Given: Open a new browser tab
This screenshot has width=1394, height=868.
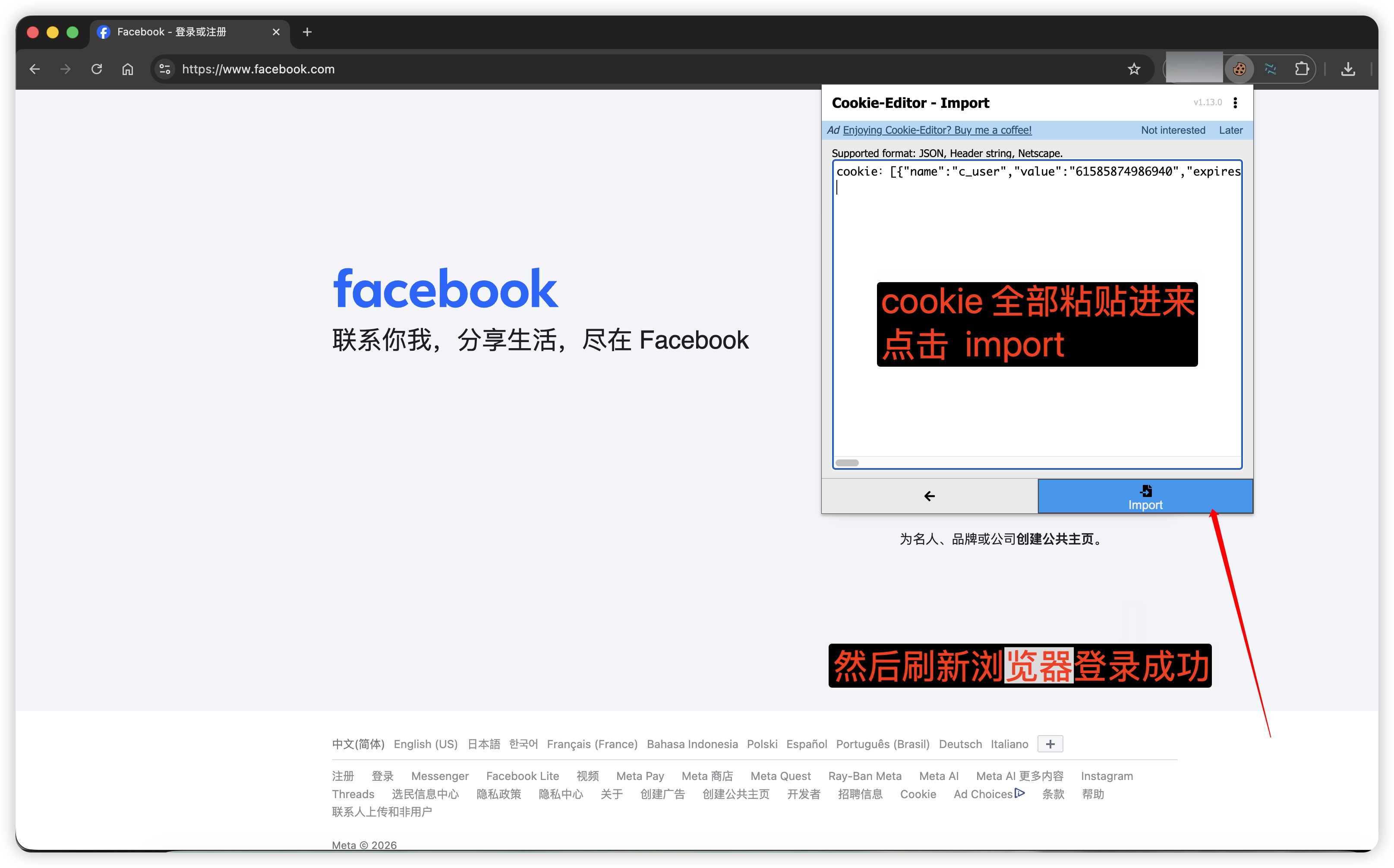Looking at the screenshot, I should (x=307, y=32).
